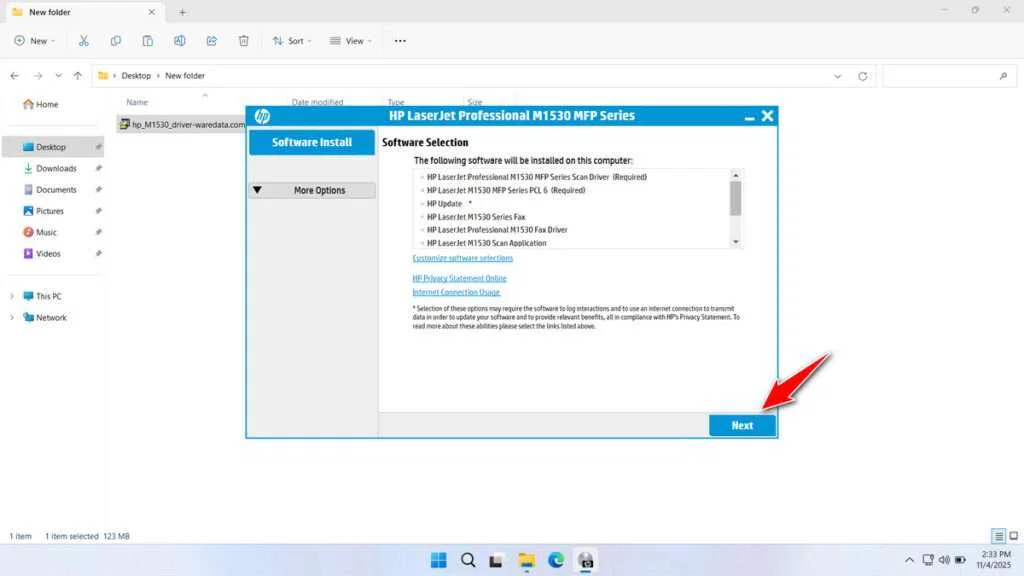Click the See more toolbar menu
Screen dimensions: 1024x576
click(399, 40)
